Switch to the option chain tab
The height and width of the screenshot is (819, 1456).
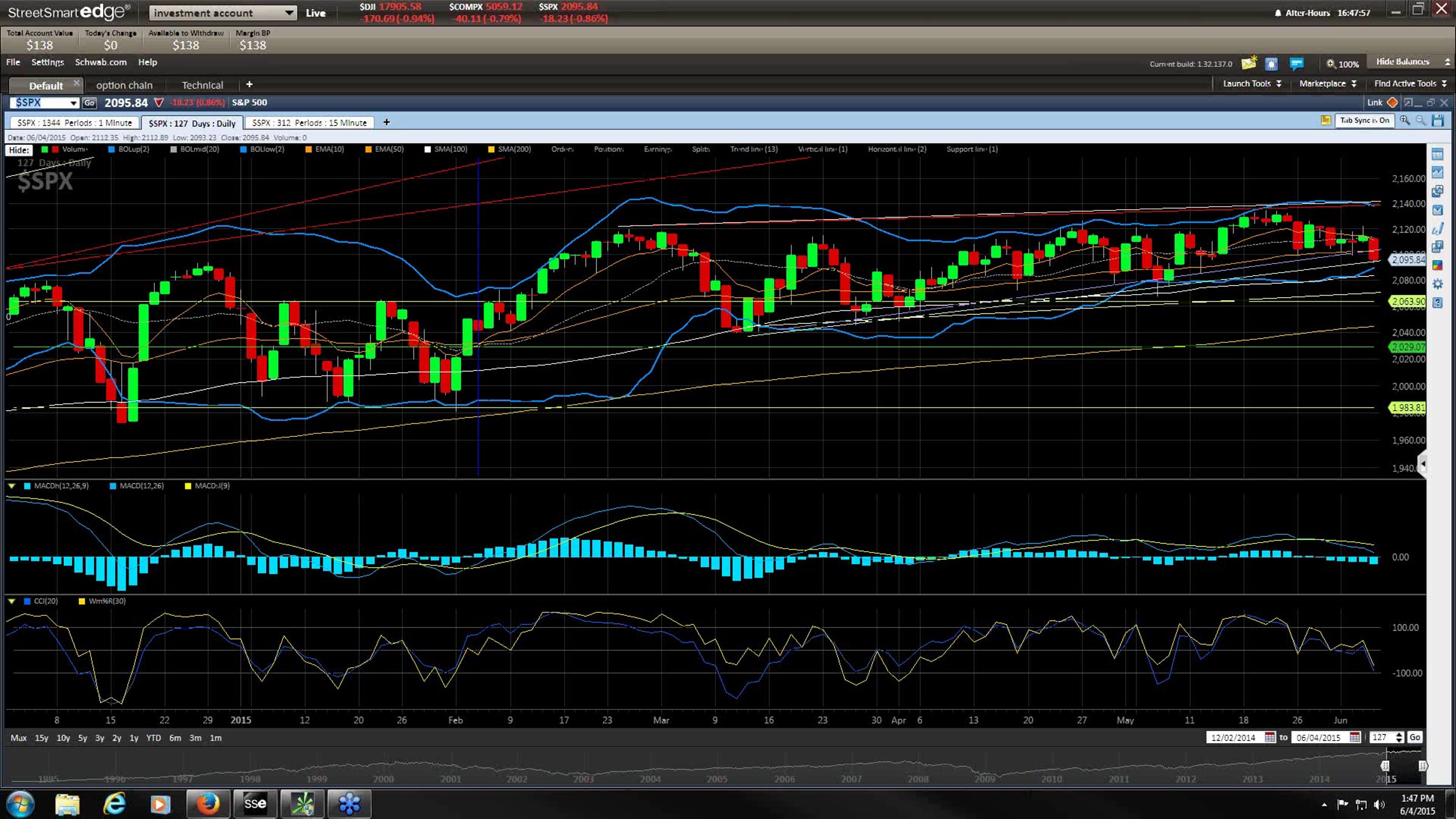tap(124, 86)
